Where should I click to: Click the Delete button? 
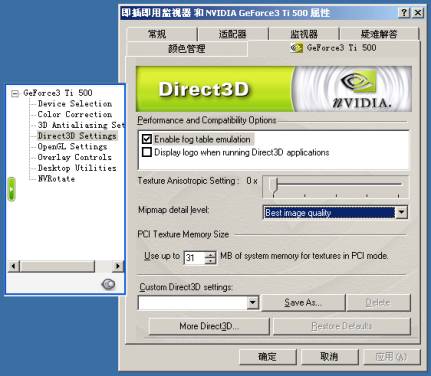[x=378, y=303]
